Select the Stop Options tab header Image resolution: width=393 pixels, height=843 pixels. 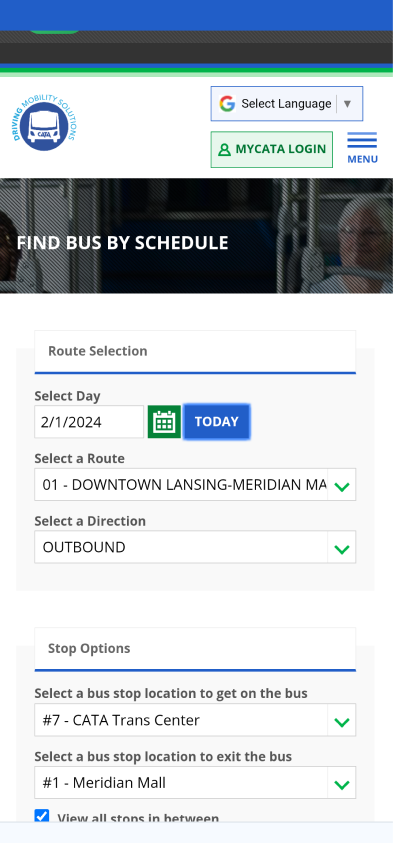pyautogui.click(x=195, y=649)
